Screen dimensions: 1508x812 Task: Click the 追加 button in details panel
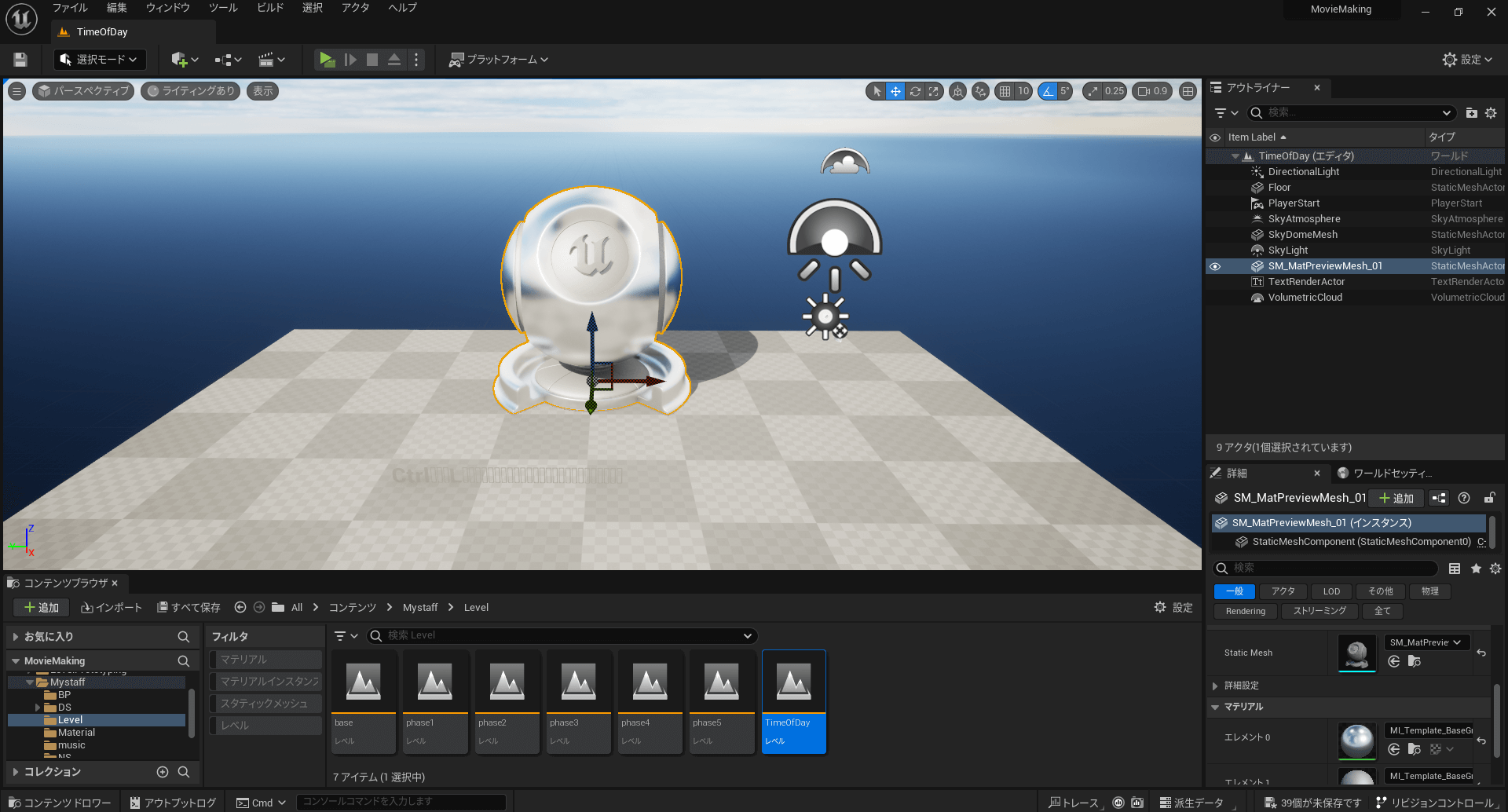coord(1396,498)
